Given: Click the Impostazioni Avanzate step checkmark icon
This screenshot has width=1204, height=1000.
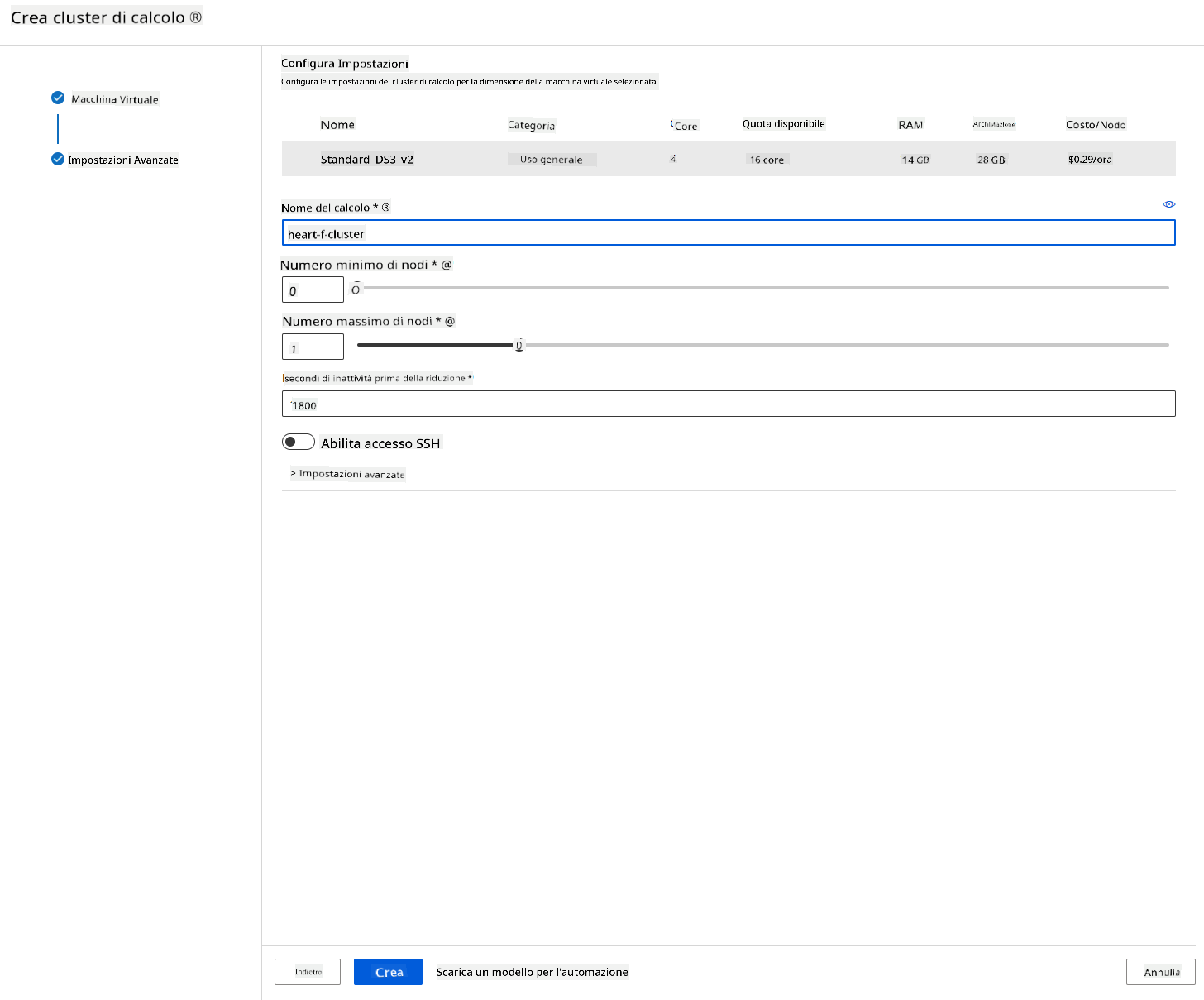Looking at the screenshot, I should click(58, 159).
